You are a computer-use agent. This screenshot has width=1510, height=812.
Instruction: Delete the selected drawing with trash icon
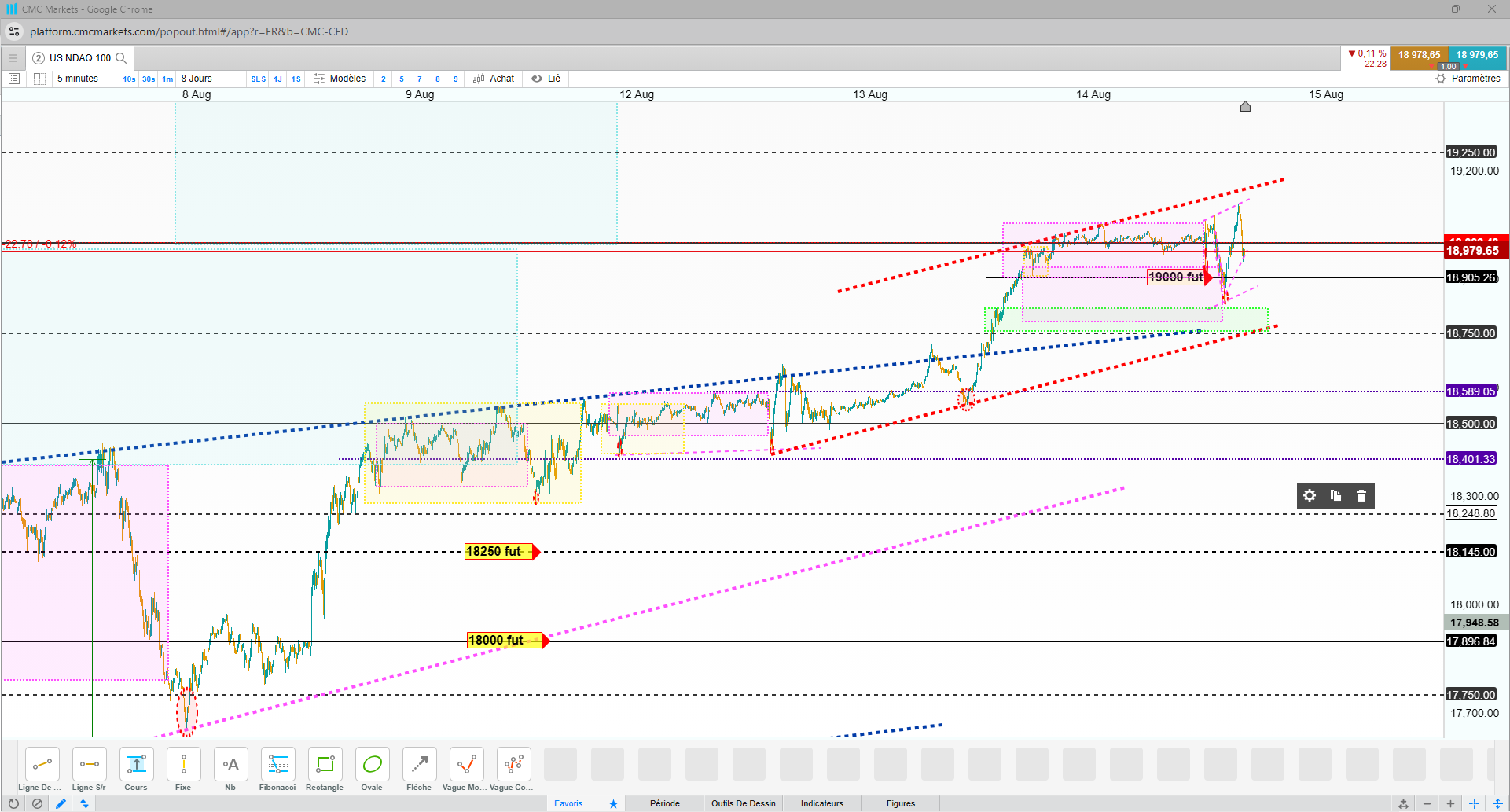1361,495
